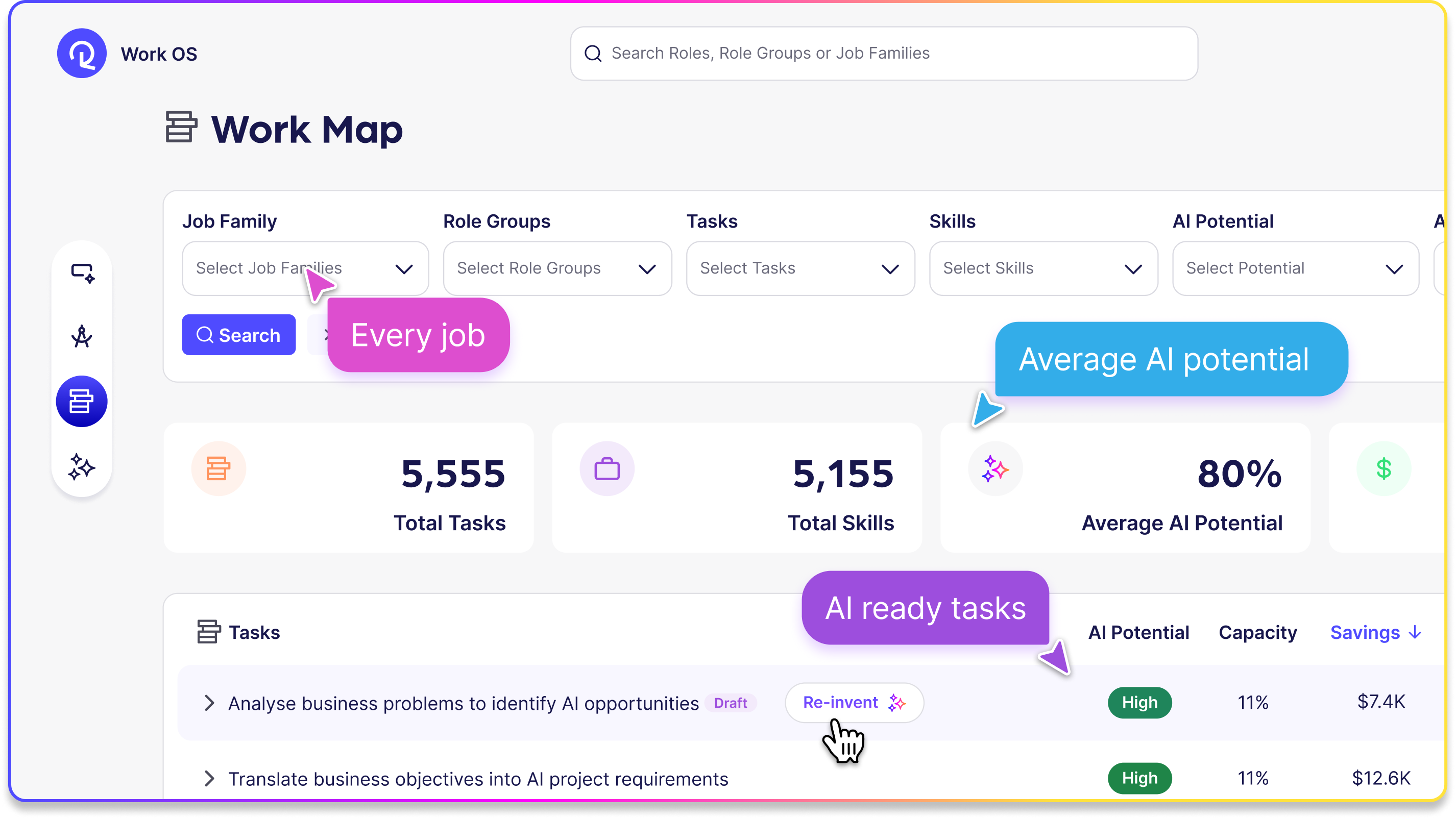
Task: Click the green dollar sign card icon
Action: [1384, 469]
